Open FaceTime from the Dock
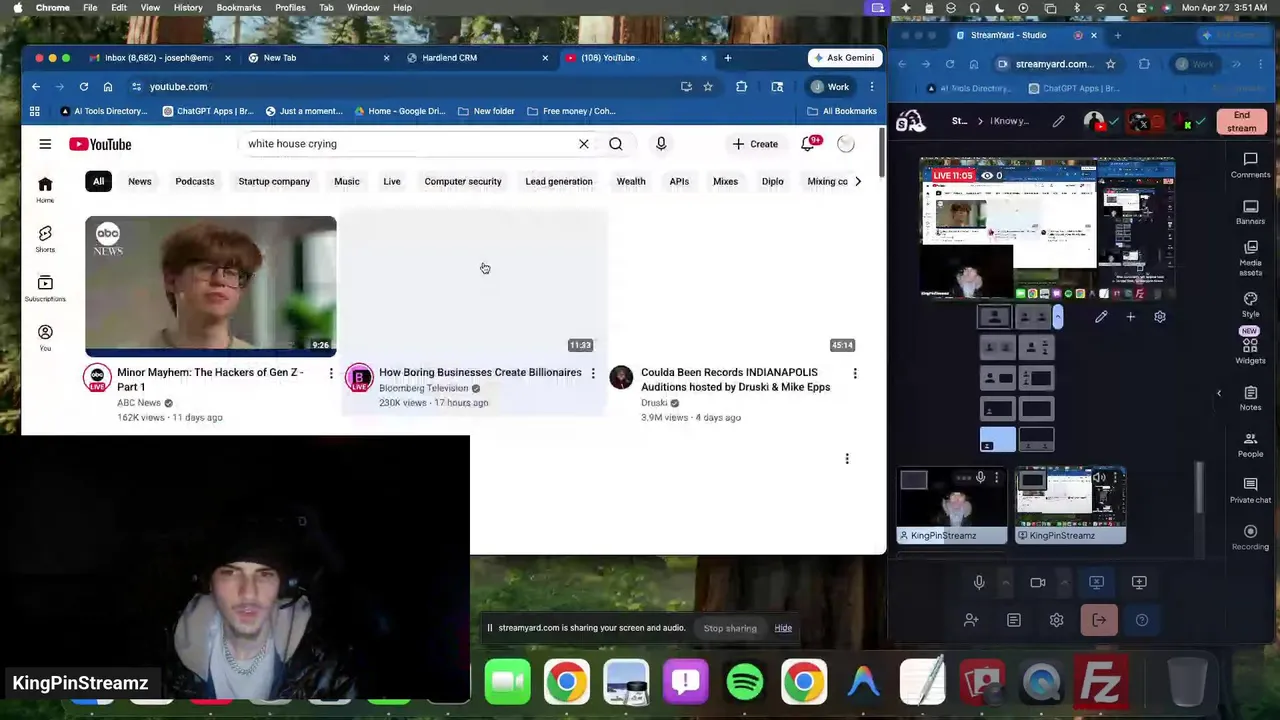1280x720 pixels. click(x=507, y=683)
